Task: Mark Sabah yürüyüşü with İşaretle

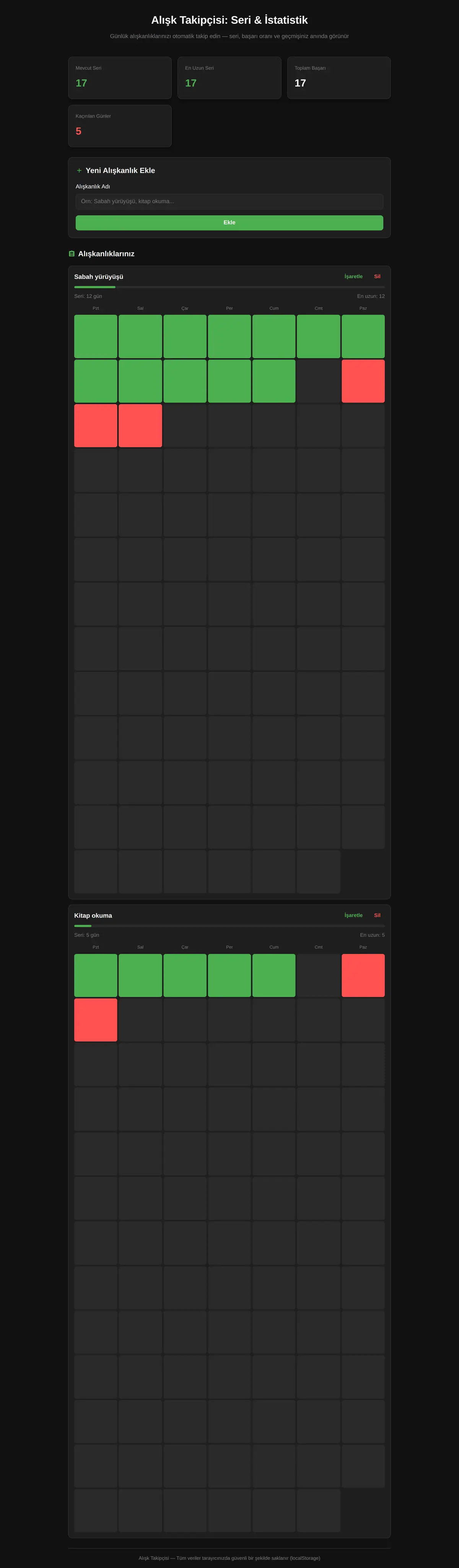Action: click(353, 276)
